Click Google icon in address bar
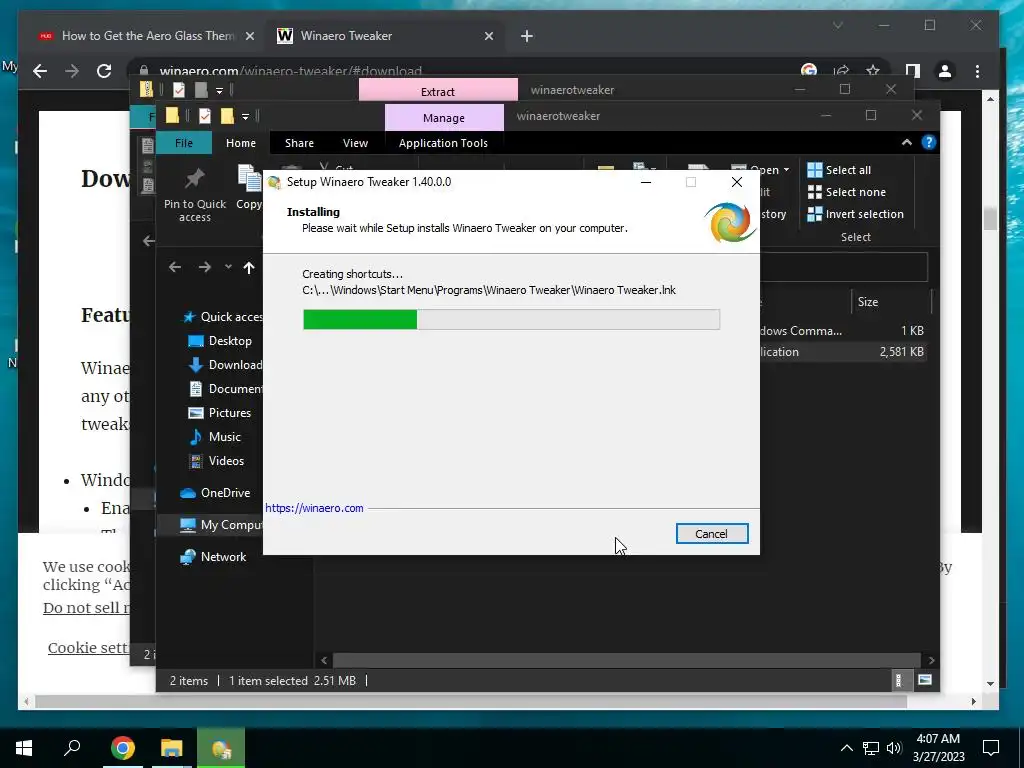1024x768 pixels. click(809, 71)
